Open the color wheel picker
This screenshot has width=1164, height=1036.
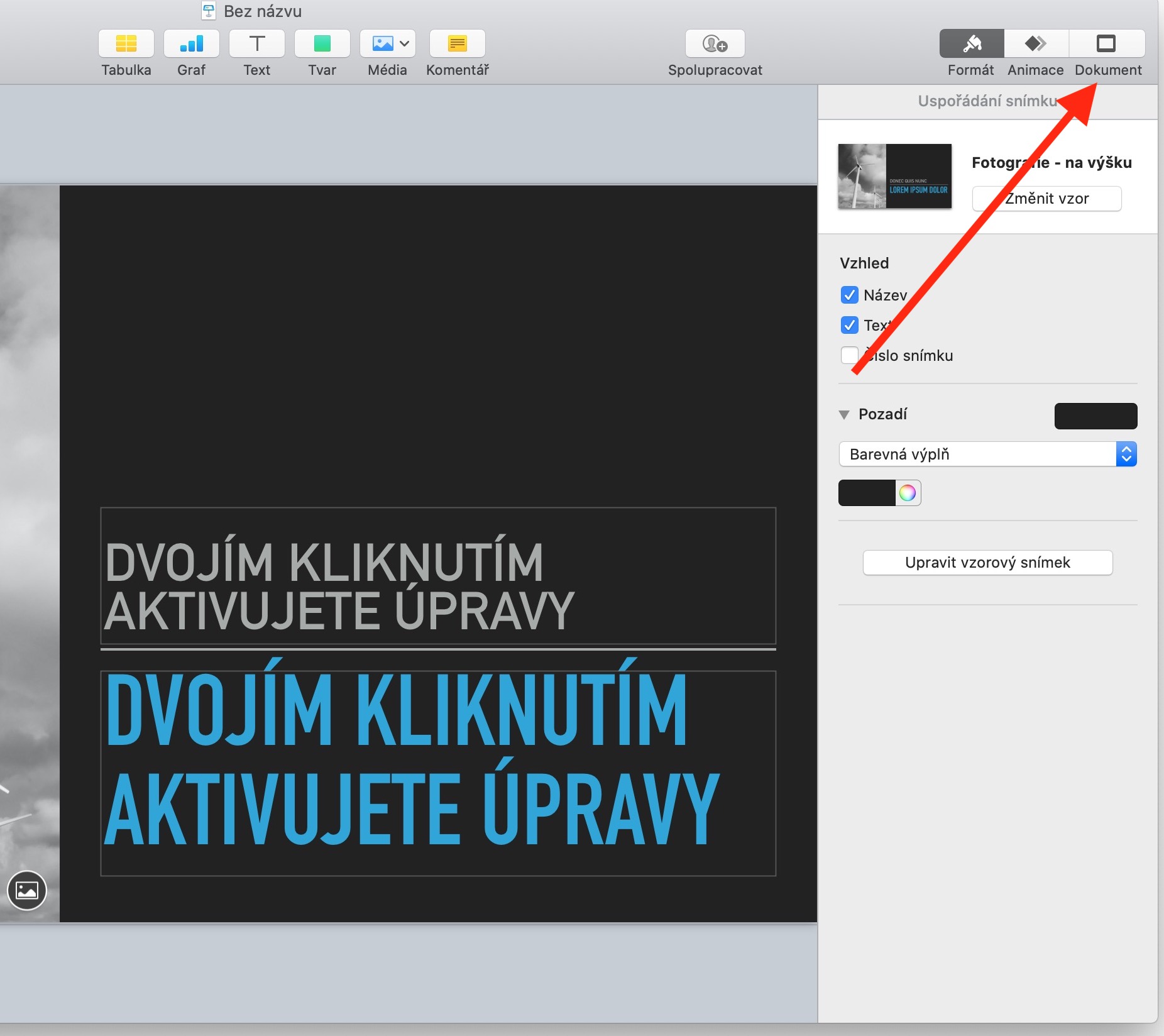click(x=908, y=493)
